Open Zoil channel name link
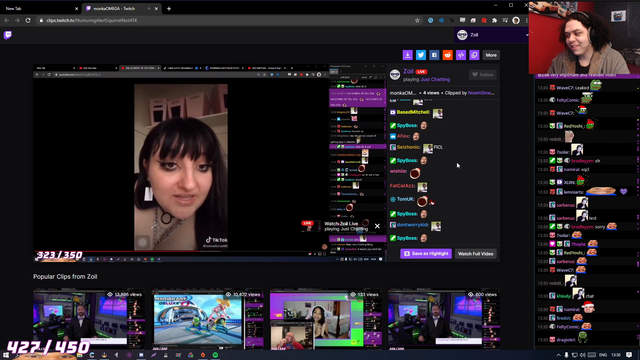640x360 pixels. point(408,71)
